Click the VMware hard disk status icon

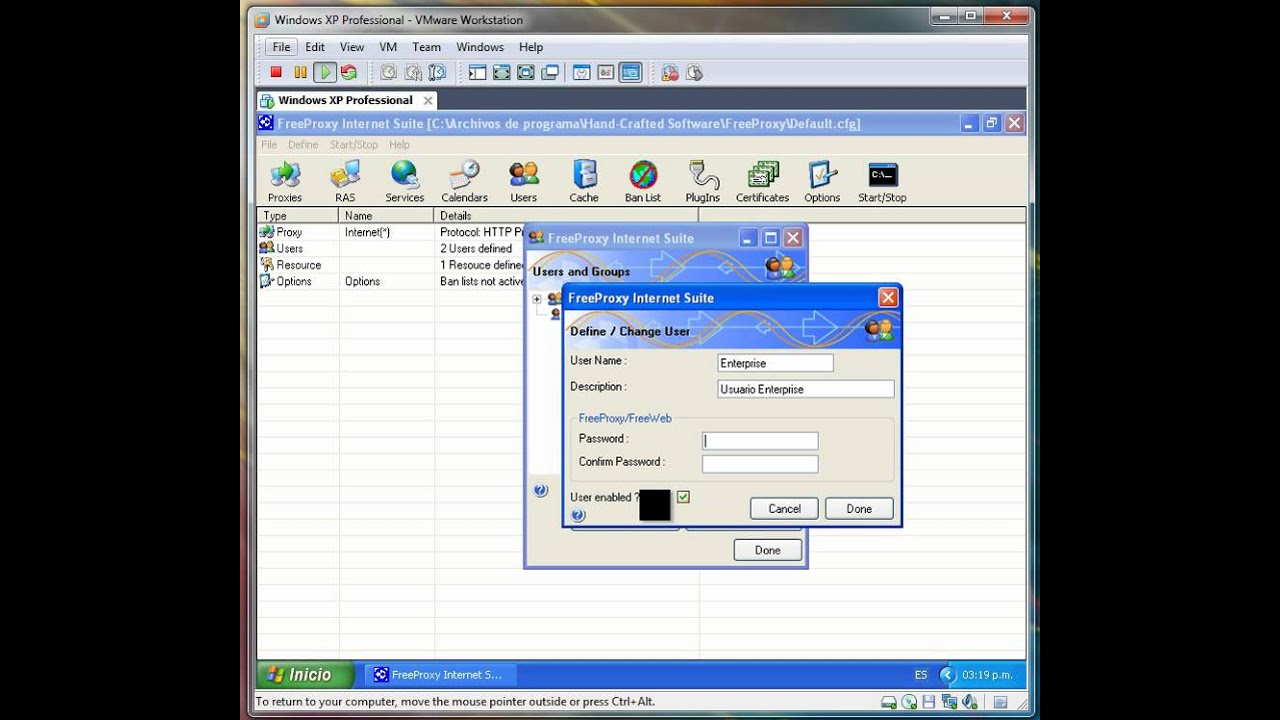890,702
